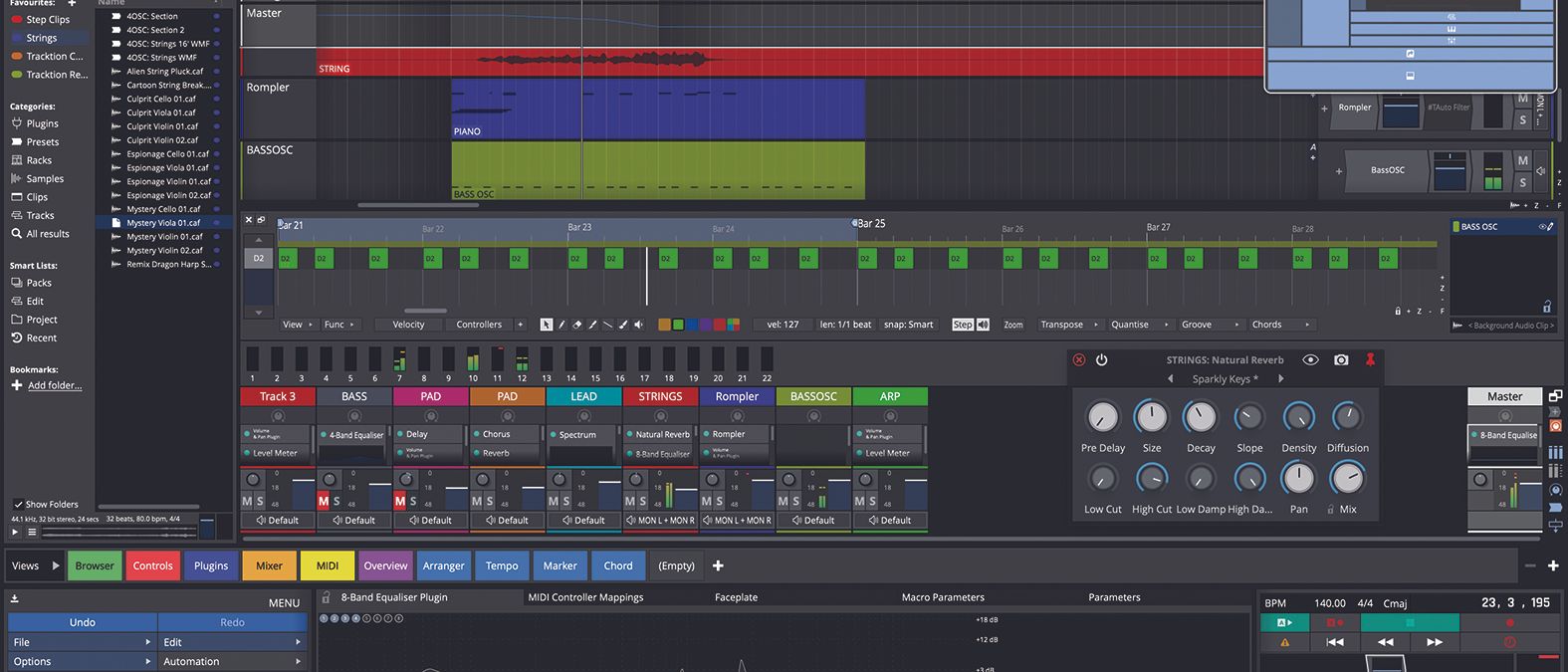Click orange record-circle icon beside Master strip
Screen dimensions: 1568x672
click(1555, 426)
